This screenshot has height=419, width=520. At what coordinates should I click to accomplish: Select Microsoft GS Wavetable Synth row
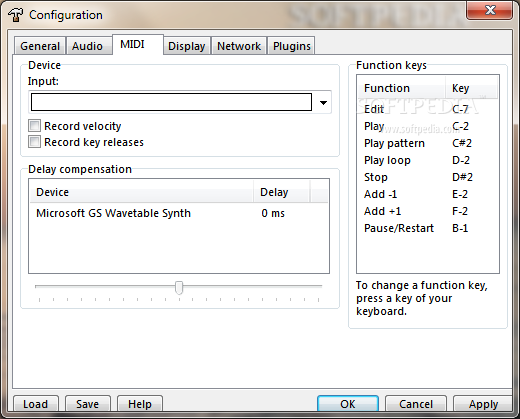pyautogui.click(x=179, y=213)
